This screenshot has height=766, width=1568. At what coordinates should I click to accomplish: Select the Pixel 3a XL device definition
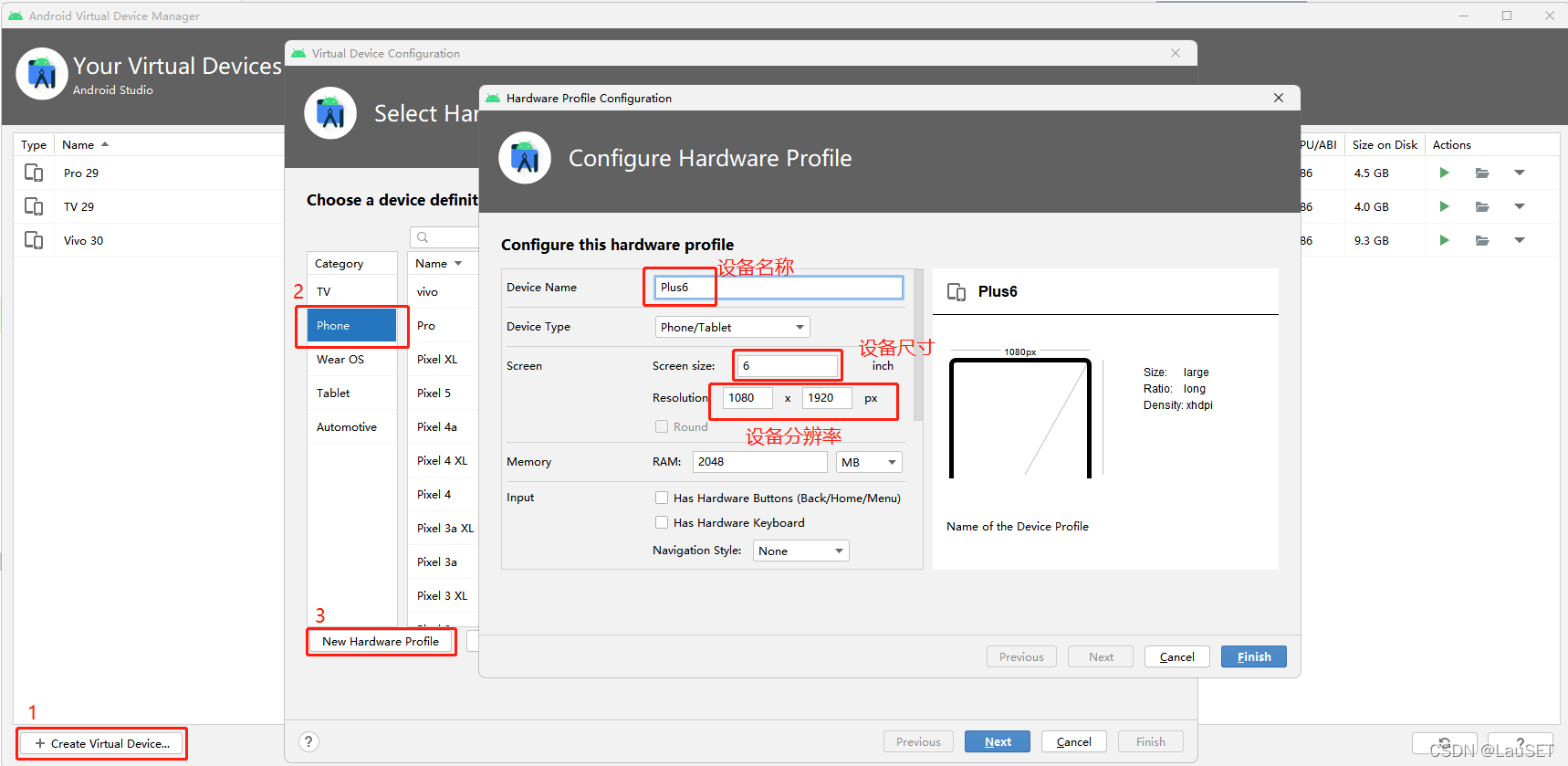(444, 528)
